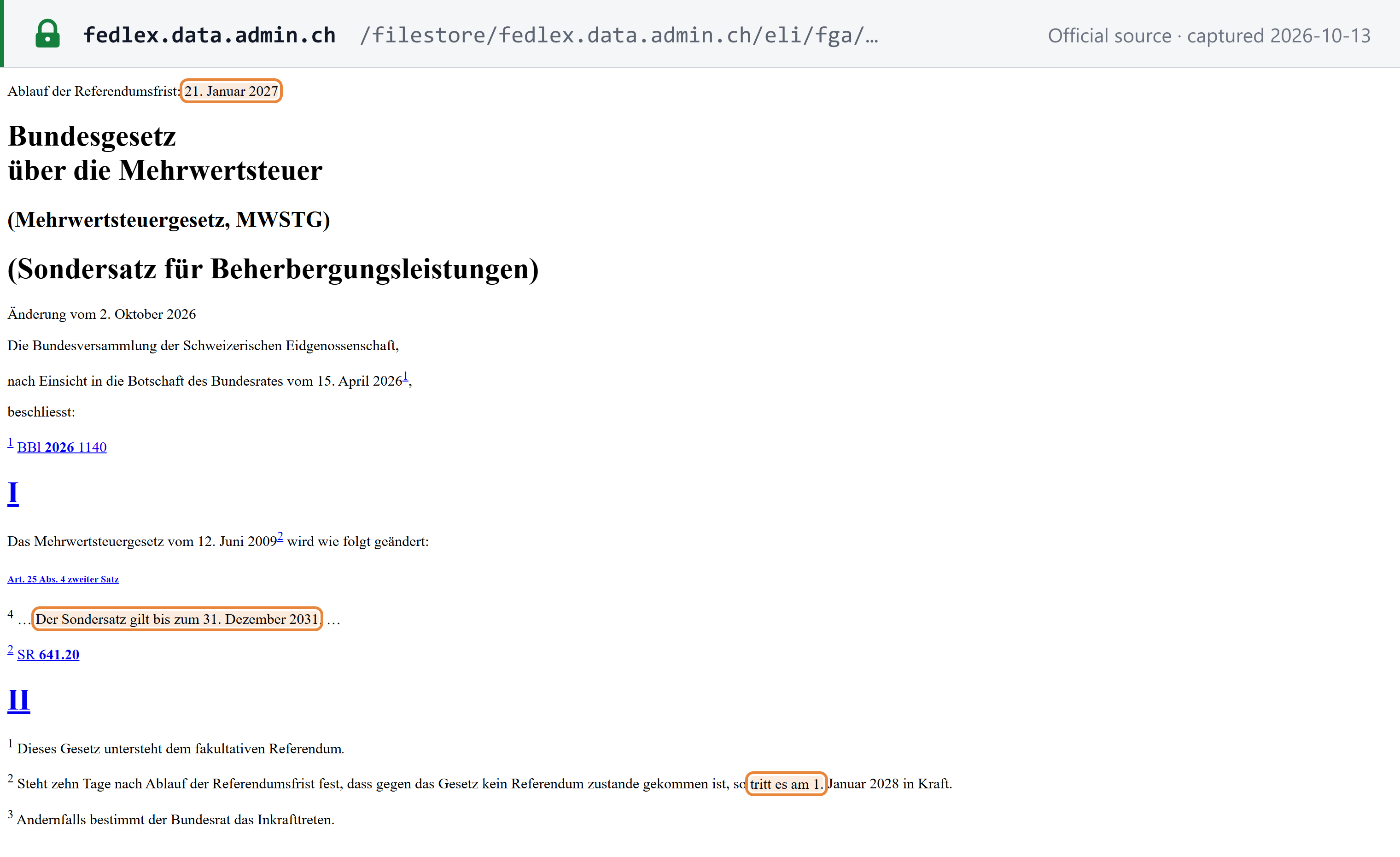This screenshot has height=857, width=1400.
Task: Open the Art. 25 Abs. 4 zweiter Satz link
Action: point(63,579)
